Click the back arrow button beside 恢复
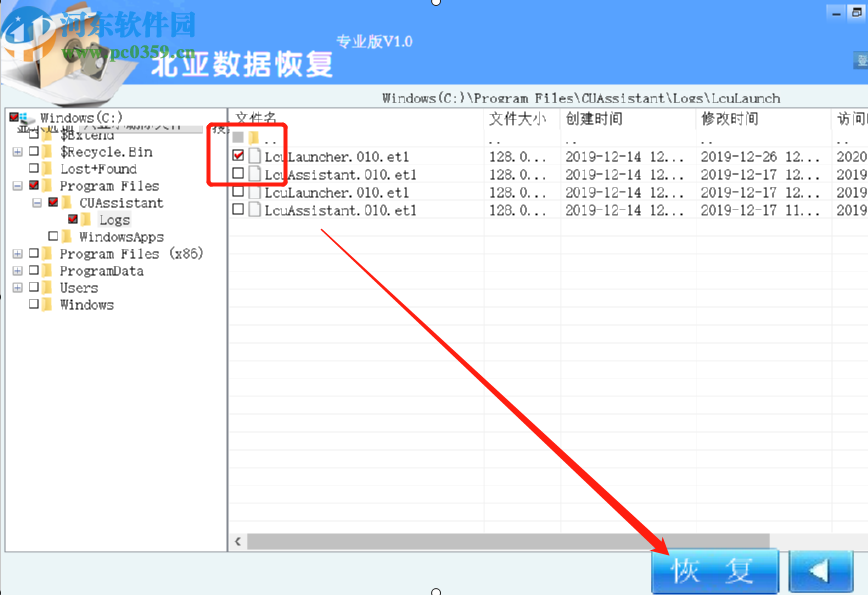This screenshot has width=868, height=595. coord(821,571)
